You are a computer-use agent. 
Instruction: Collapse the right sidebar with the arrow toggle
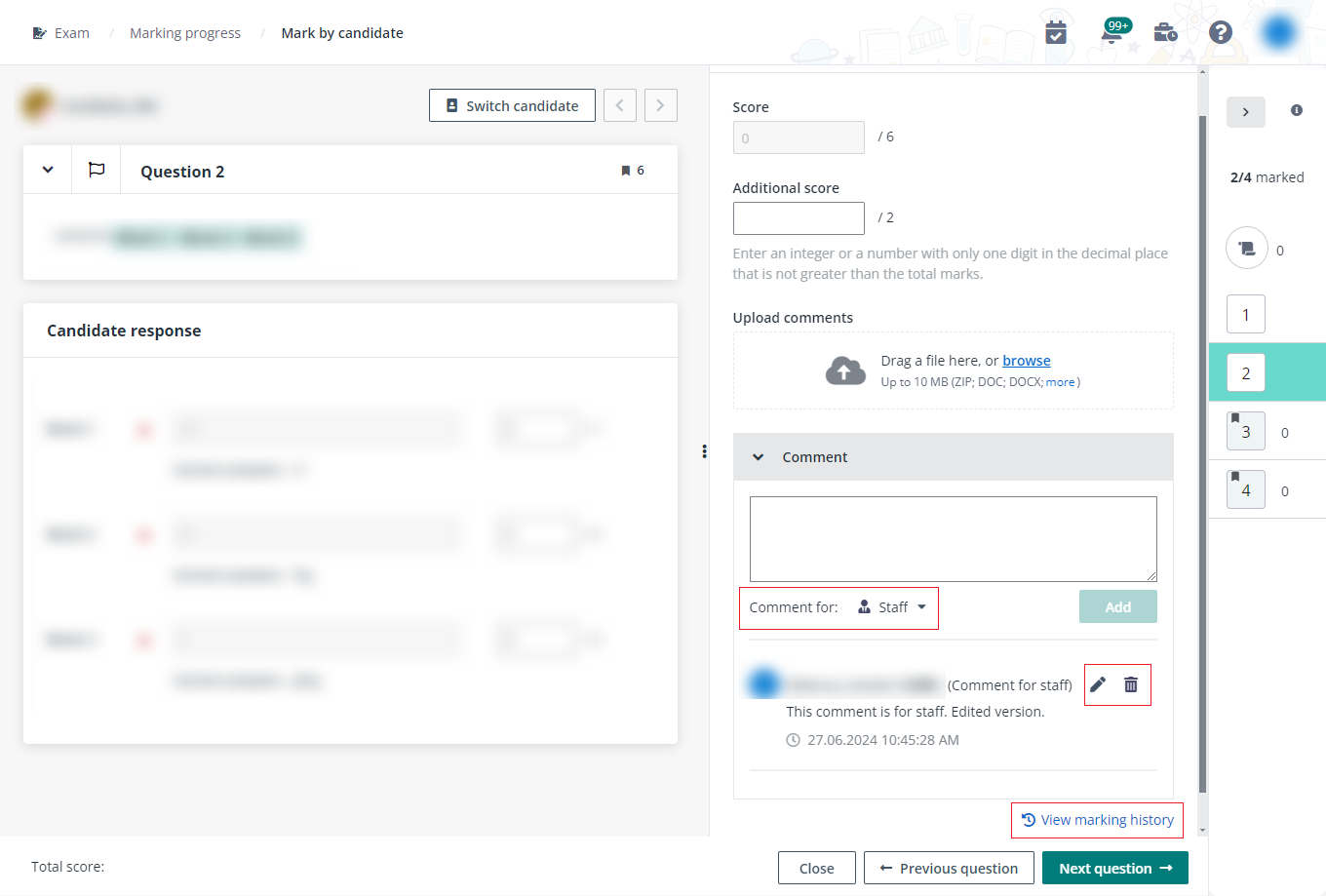click(x=1245, y=111)
